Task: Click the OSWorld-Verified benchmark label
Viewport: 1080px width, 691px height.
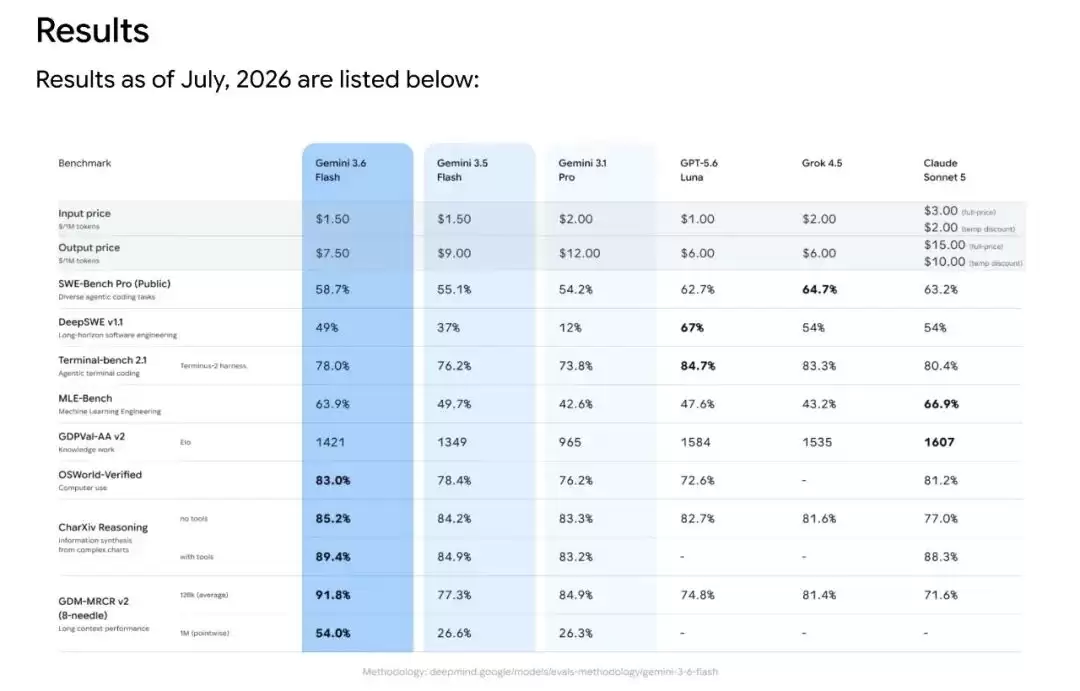Action: [x=100, y=475]
